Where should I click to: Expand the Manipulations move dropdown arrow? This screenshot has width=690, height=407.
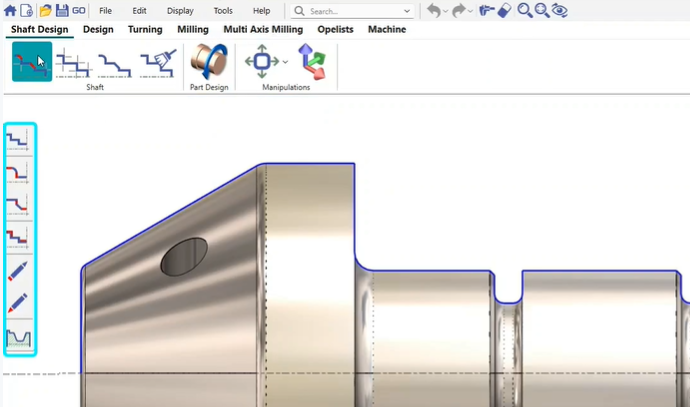pos(285,62)
